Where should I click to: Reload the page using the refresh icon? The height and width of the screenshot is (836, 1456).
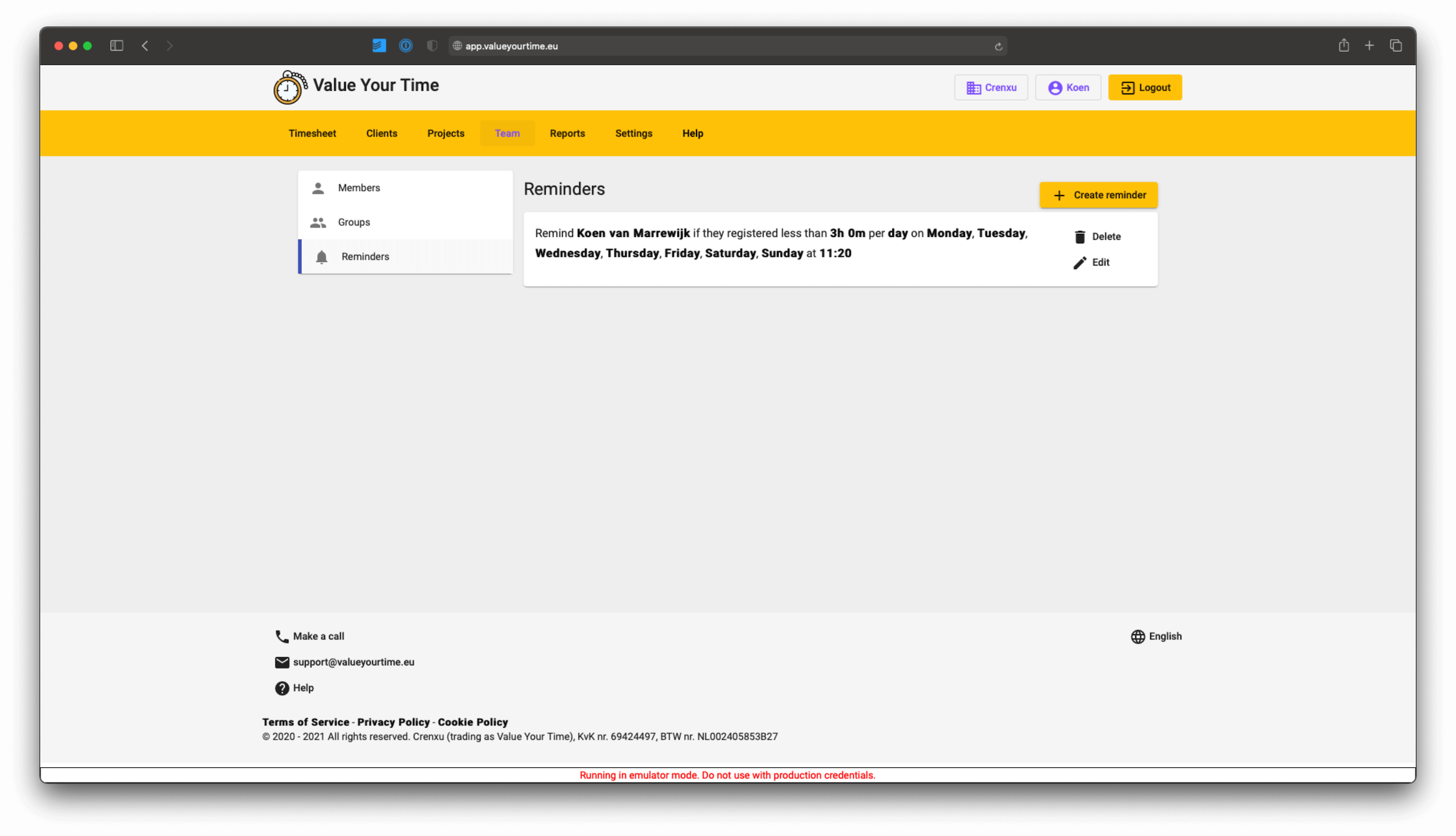(998, 46)
